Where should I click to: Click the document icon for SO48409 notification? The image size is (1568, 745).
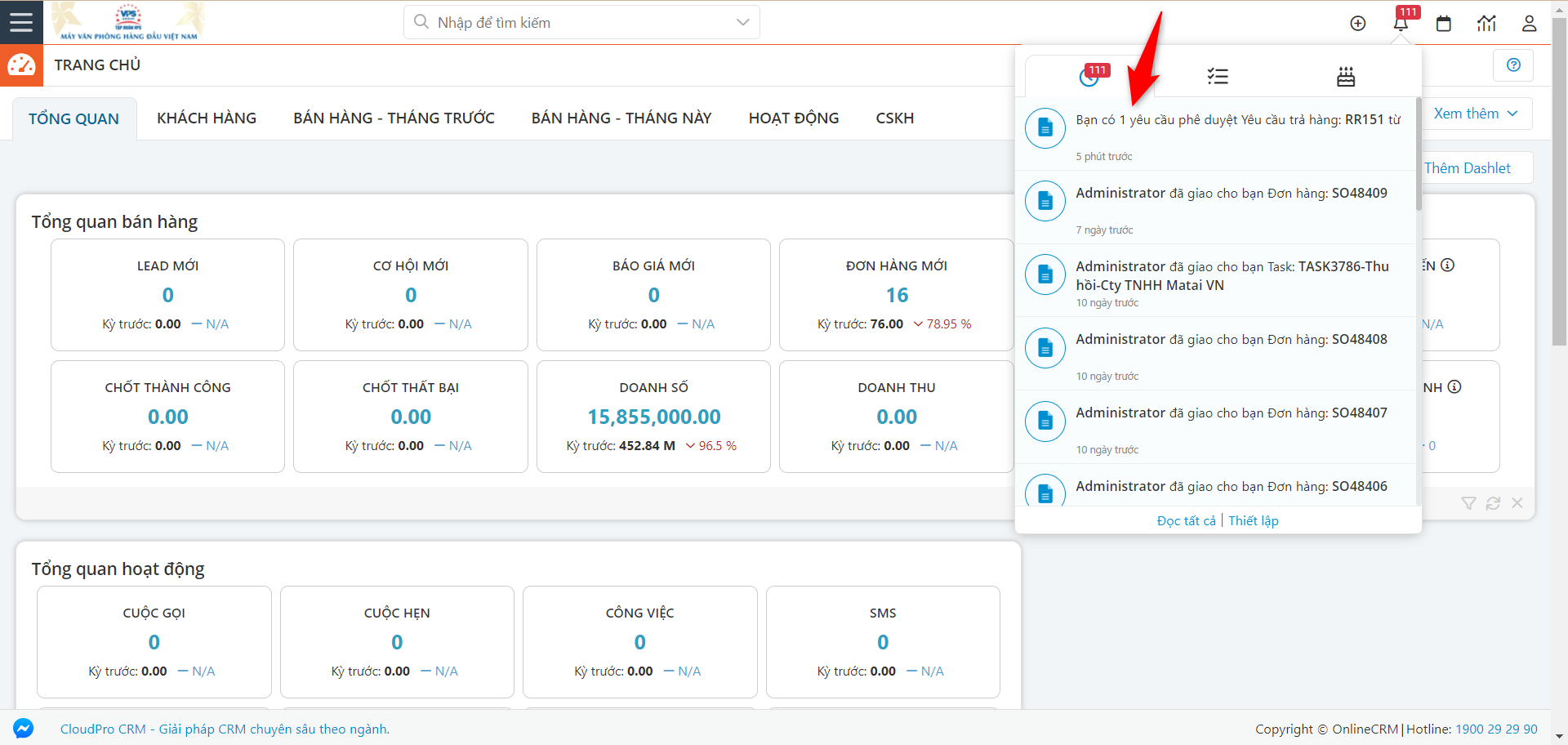1045,201
